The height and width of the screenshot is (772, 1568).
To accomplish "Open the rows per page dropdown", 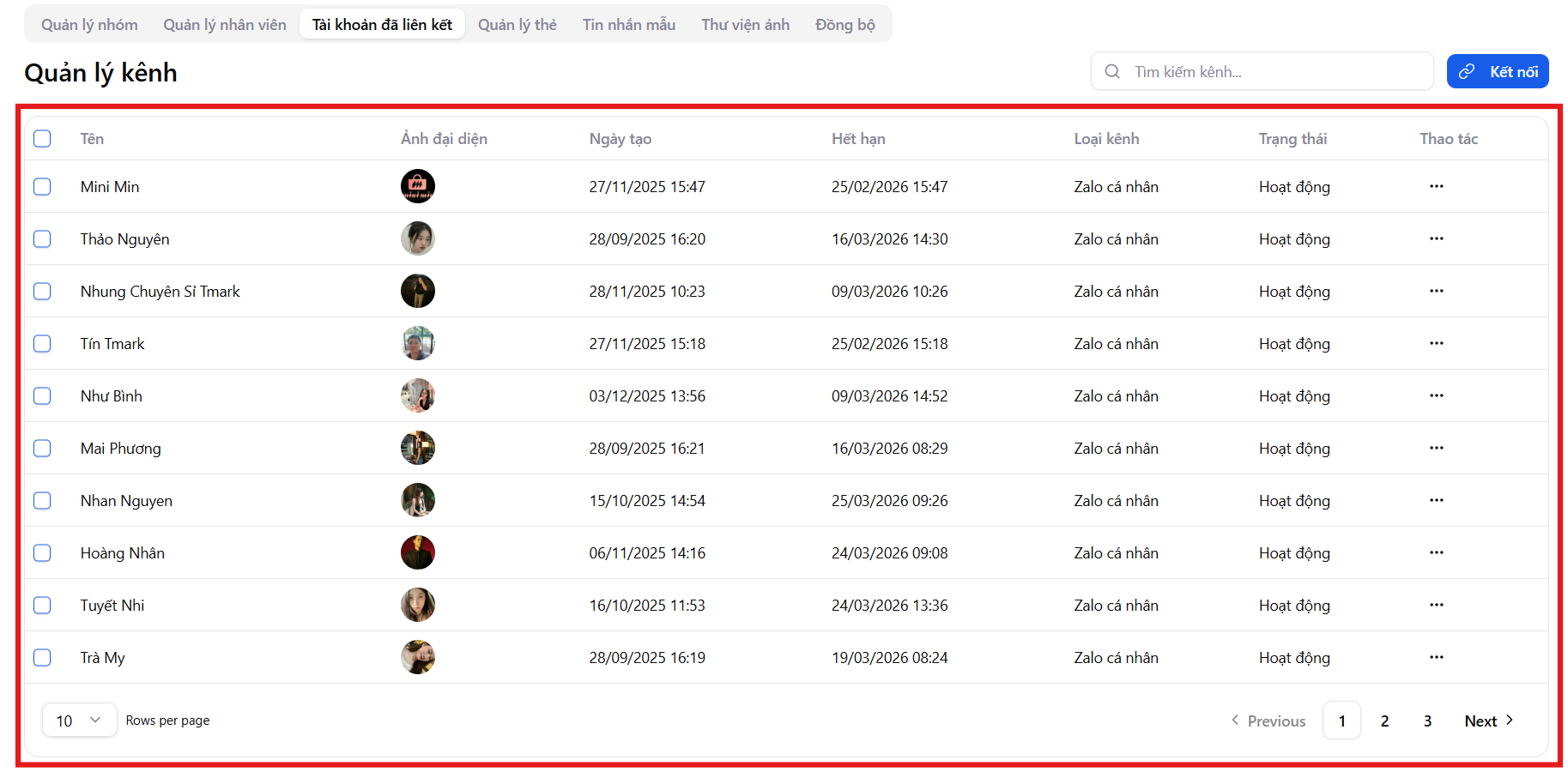I will tap(79, 721).
